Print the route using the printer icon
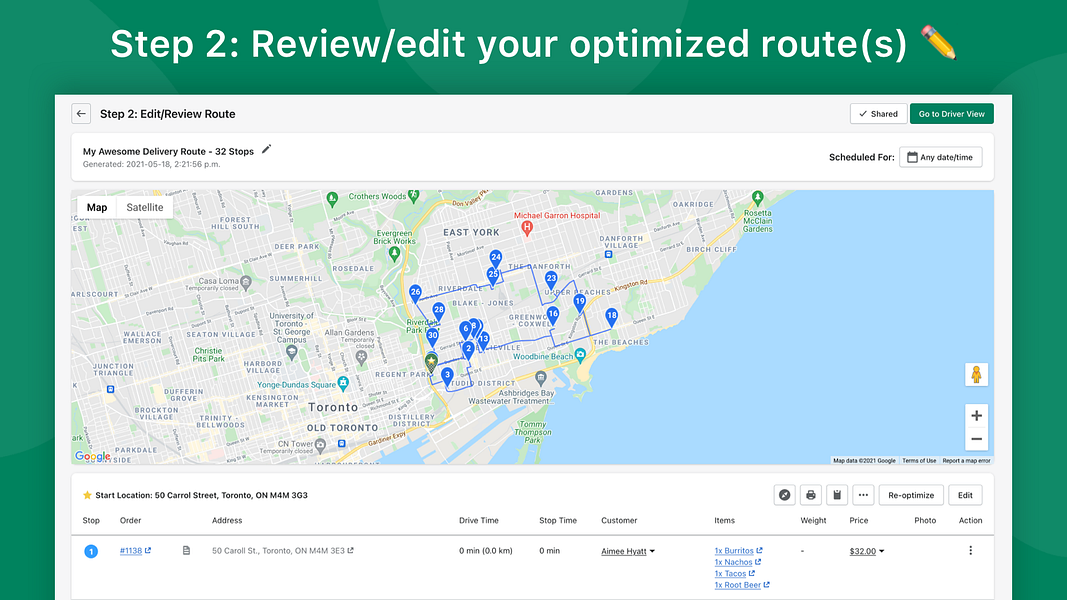This screenshot has height=600, width=1067. pos(810,495)
